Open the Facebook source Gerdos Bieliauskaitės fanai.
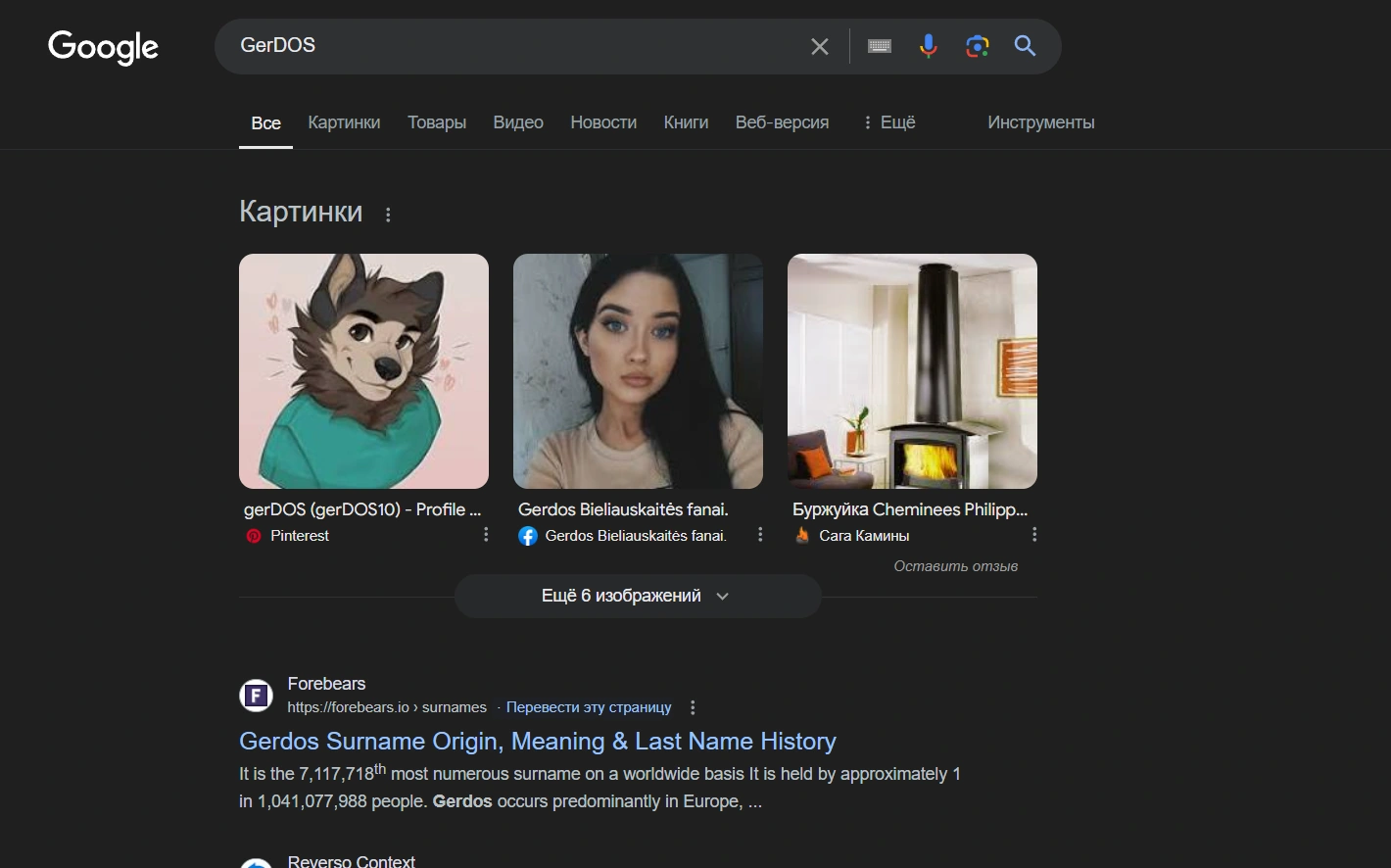Image resolution: width=1391 pixels, height=868 pixels. tap(636, 536)
